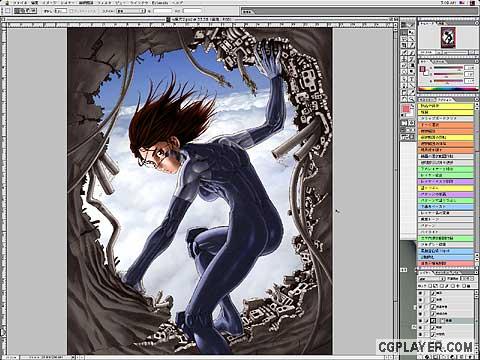Viewport: 480px width, 360px height.
Task: Select the Blur tool
Action: [x=404, y=71]
